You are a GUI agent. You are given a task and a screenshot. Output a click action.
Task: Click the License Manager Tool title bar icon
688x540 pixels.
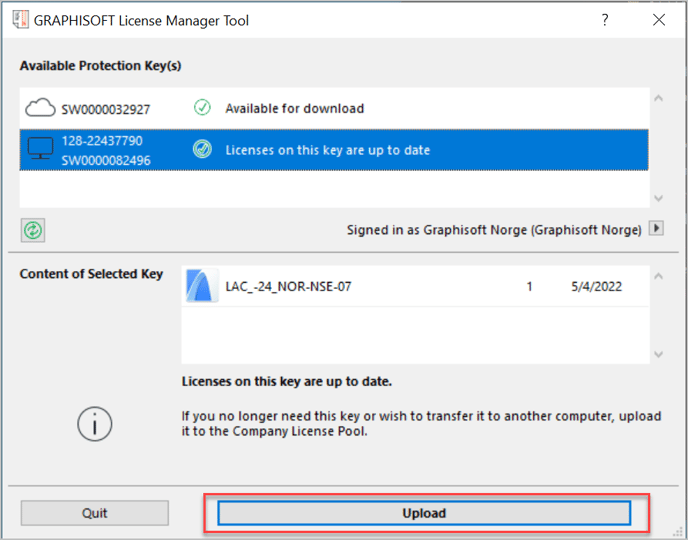click(x=20, y=20)
